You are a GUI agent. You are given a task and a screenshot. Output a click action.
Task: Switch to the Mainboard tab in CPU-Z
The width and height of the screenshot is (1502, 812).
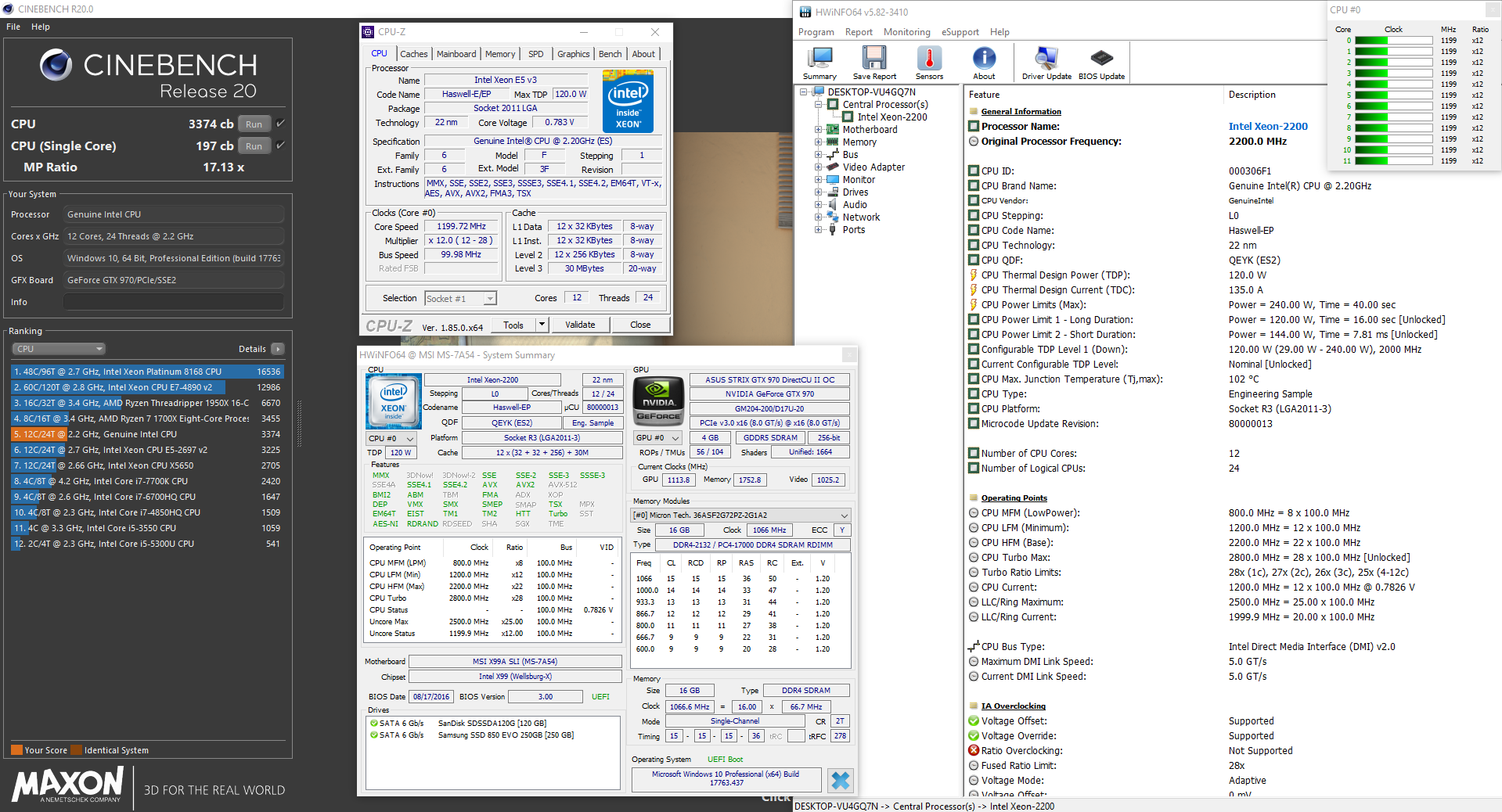456,54
